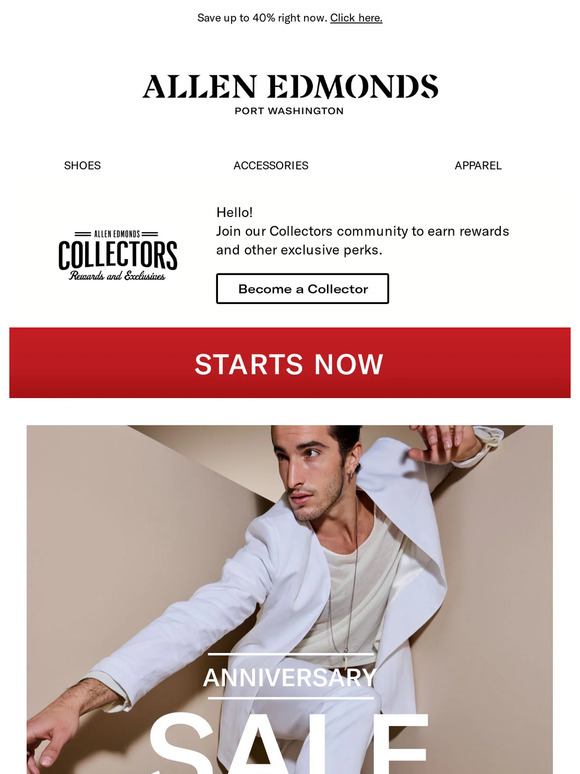The height and width of the screenshot is (774, 580).
Task: Click the Collectors Rewards and Exclusives logo
Action: pyautogui.click(x=118, y=255)
